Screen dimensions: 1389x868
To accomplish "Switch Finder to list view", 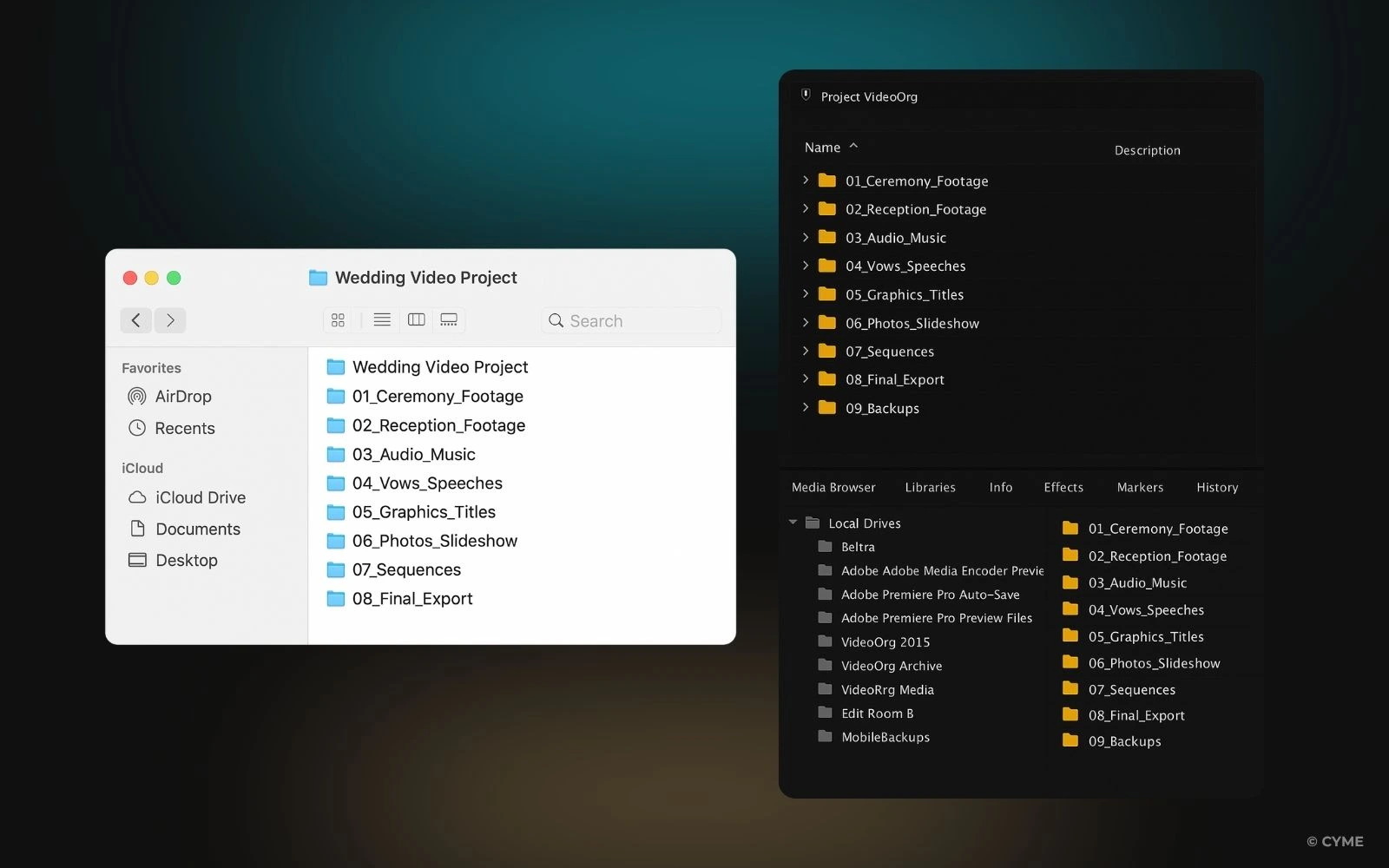I will pos(380,320).
